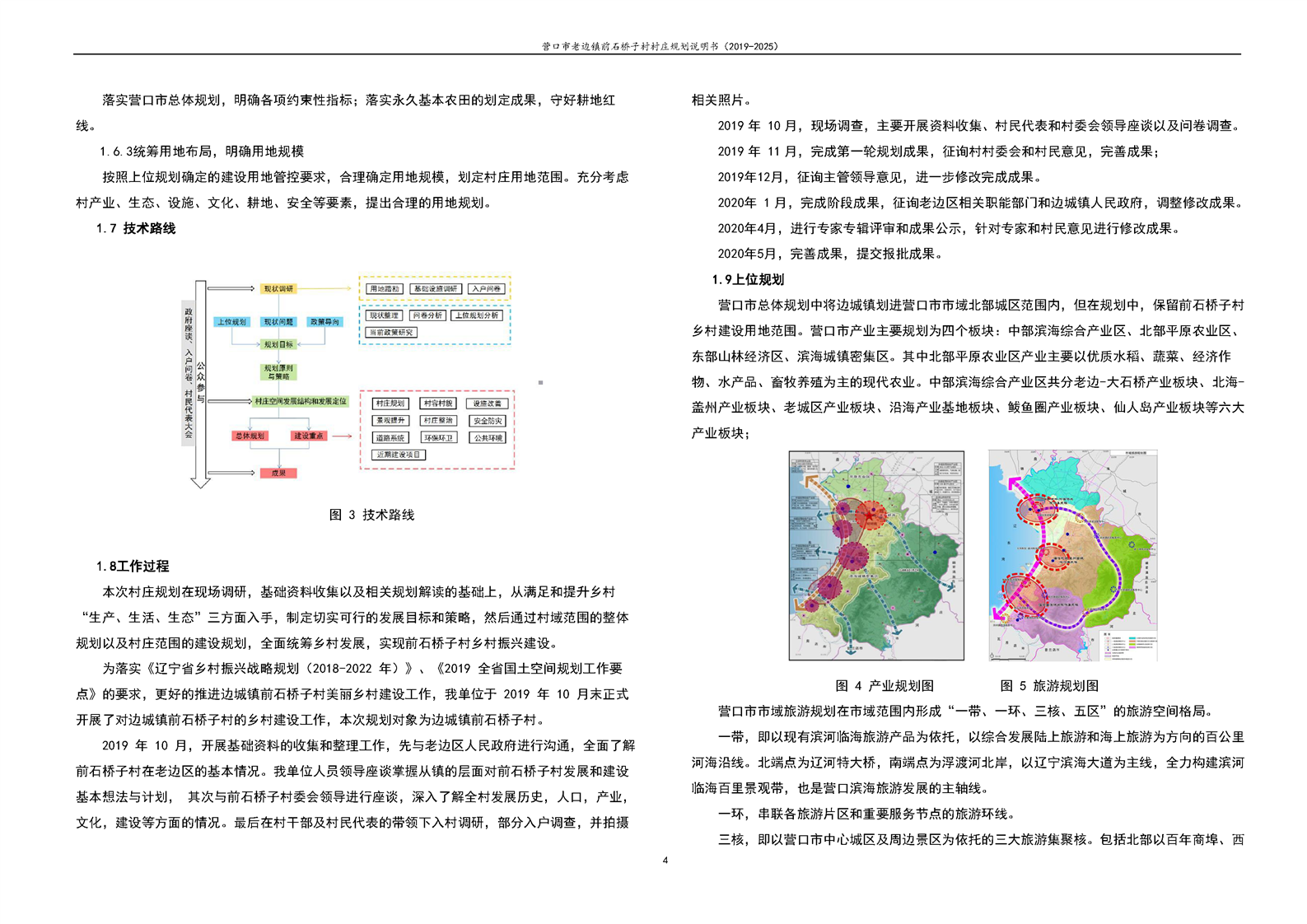
Task: Click the '村庄空间发展结构和发展定位' flowchart box
Action: (301, 401)
